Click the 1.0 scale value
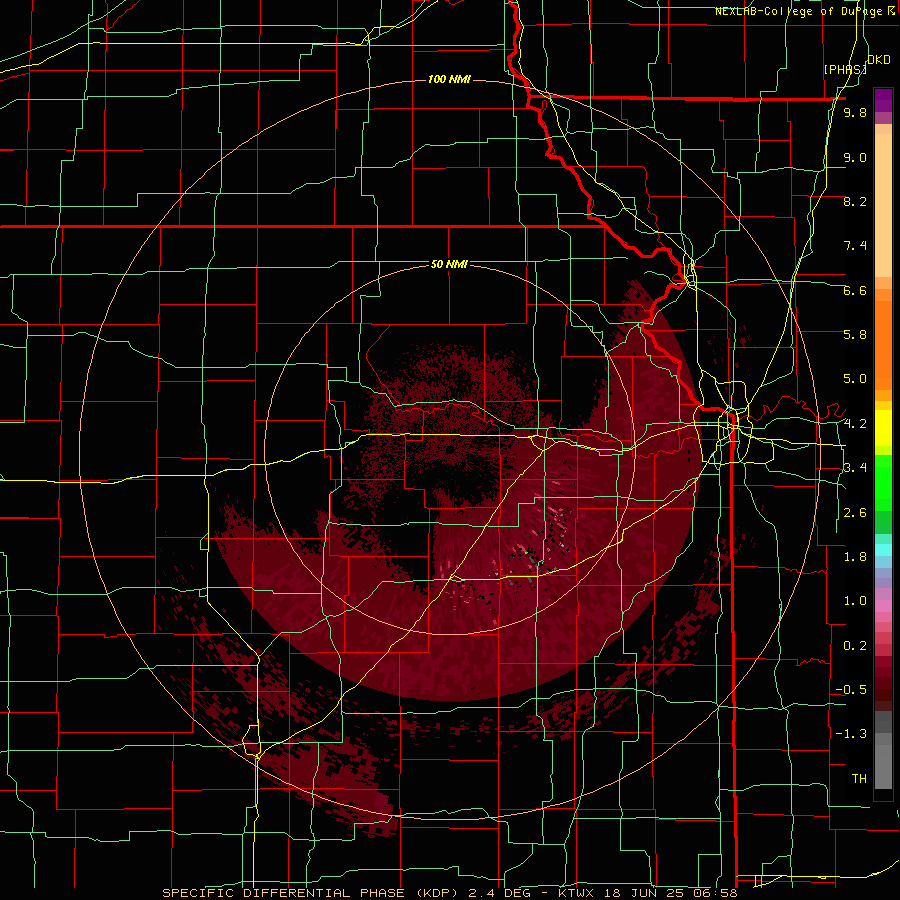The width and height of the screenshot is (900, 900). click(x=855, y=601)
